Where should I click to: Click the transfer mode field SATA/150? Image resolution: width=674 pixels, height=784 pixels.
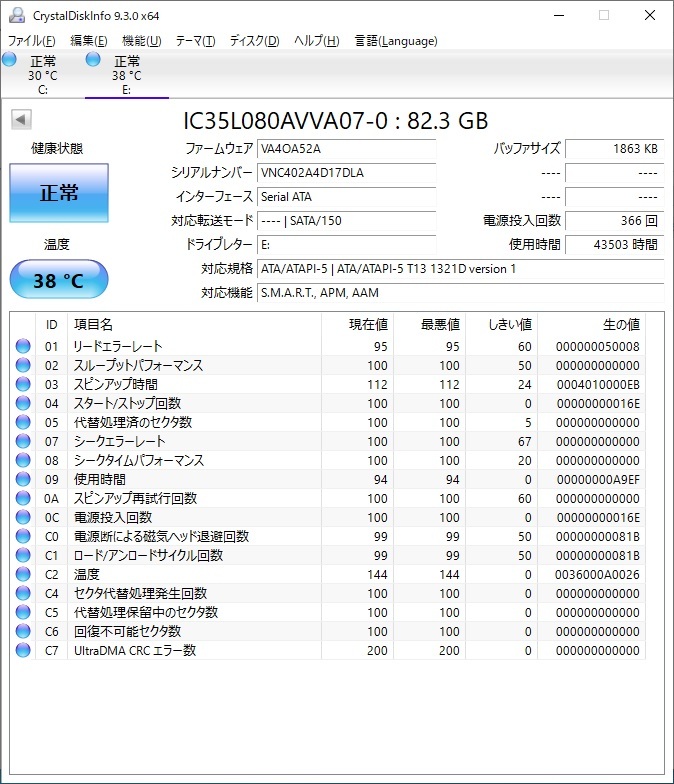346,221
